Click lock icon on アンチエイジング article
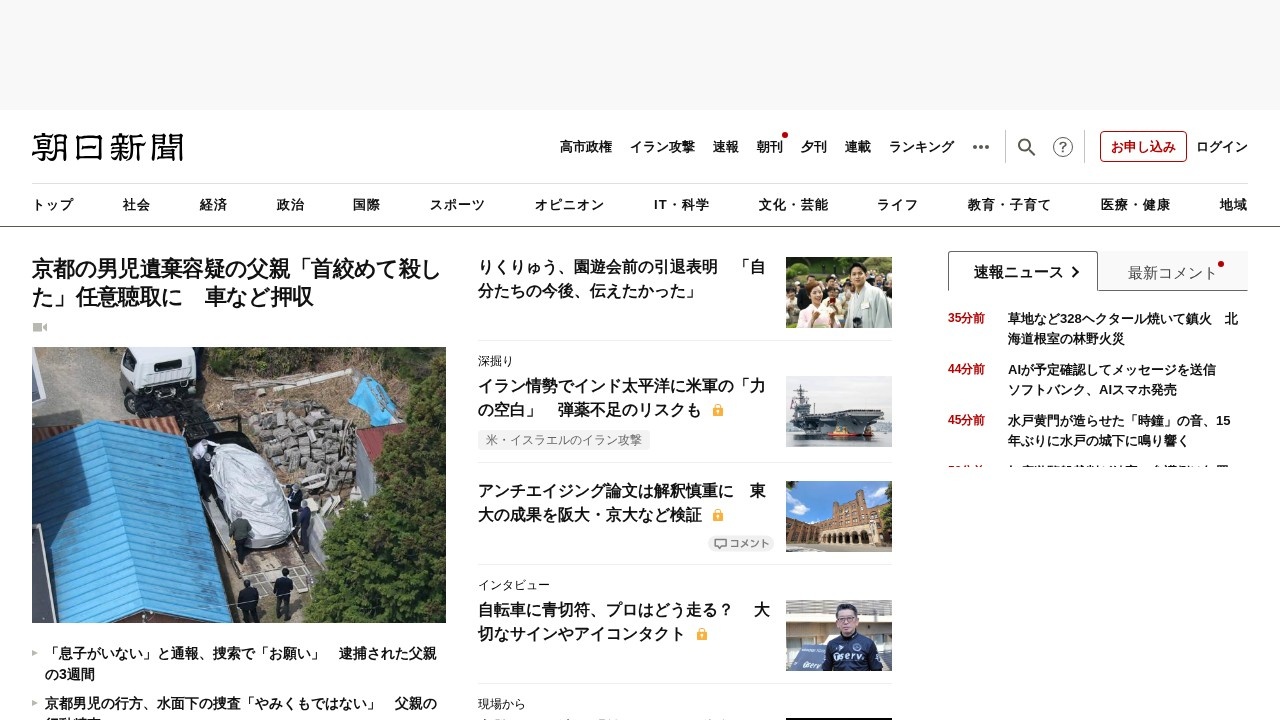The width and height of the screenshot is (1280, 720). [x=718, y=515]
